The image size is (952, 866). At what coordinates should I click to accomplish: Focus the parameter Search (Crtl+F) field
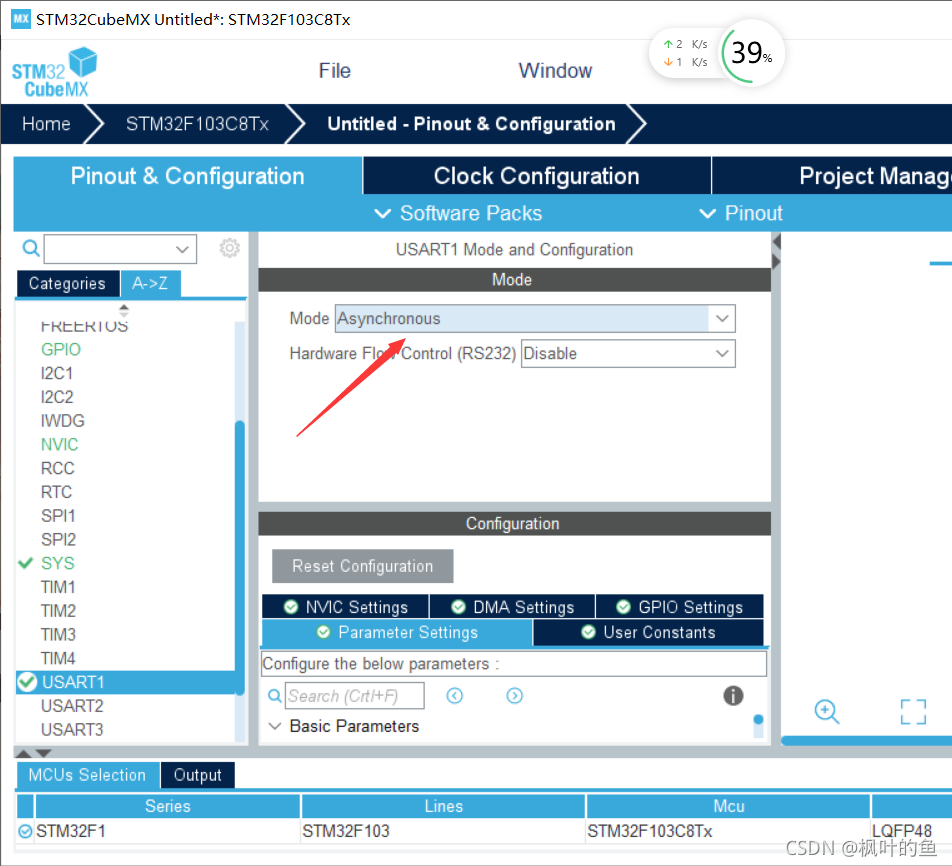[355, 695]
